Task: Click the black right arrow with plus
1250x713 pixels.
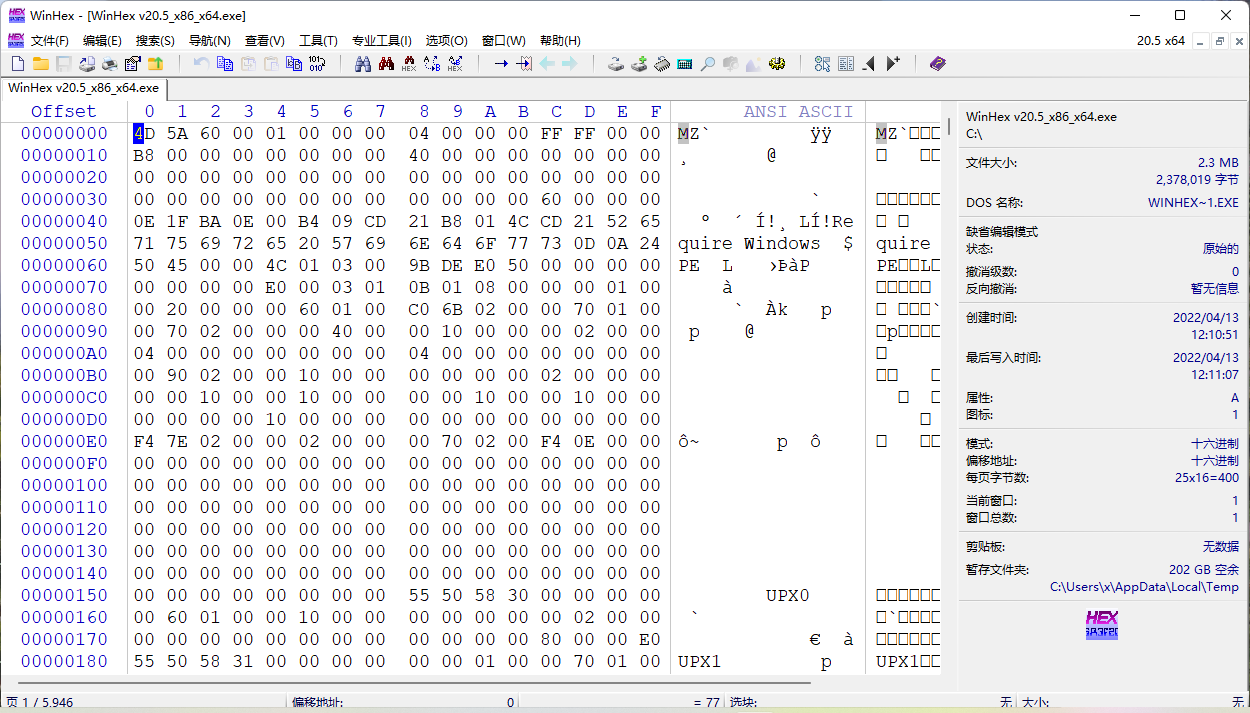Action: [x=893, y=64]
